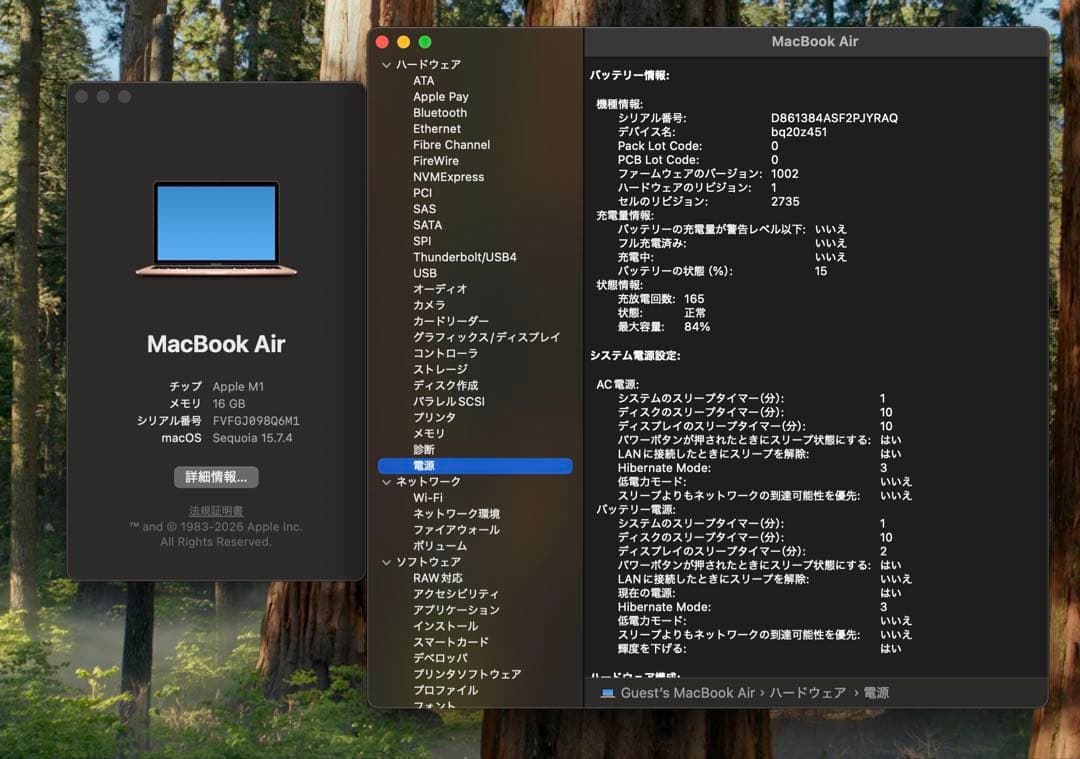Screen dimensions: 1080x759
Task: Select Apple Pay in the sidebar
Action: (x=441, y=96)
